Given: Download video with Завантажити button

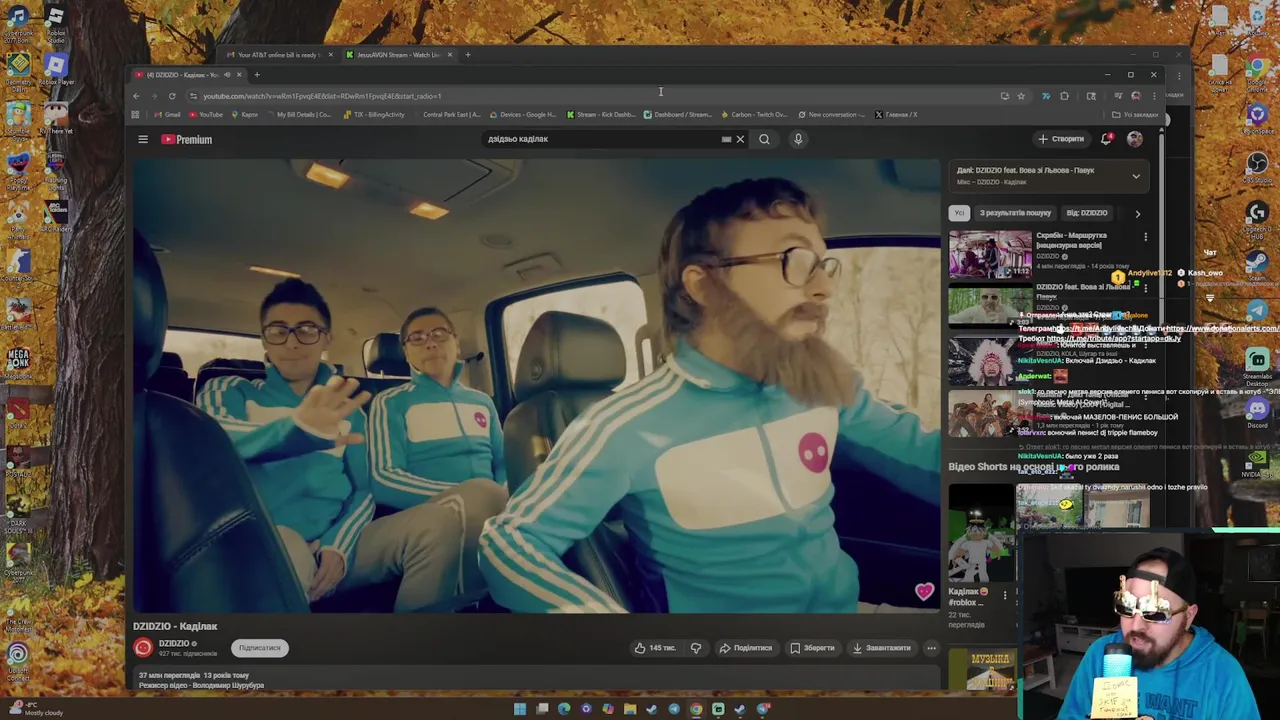Looking at the screenshot, I should coord(881,648).
